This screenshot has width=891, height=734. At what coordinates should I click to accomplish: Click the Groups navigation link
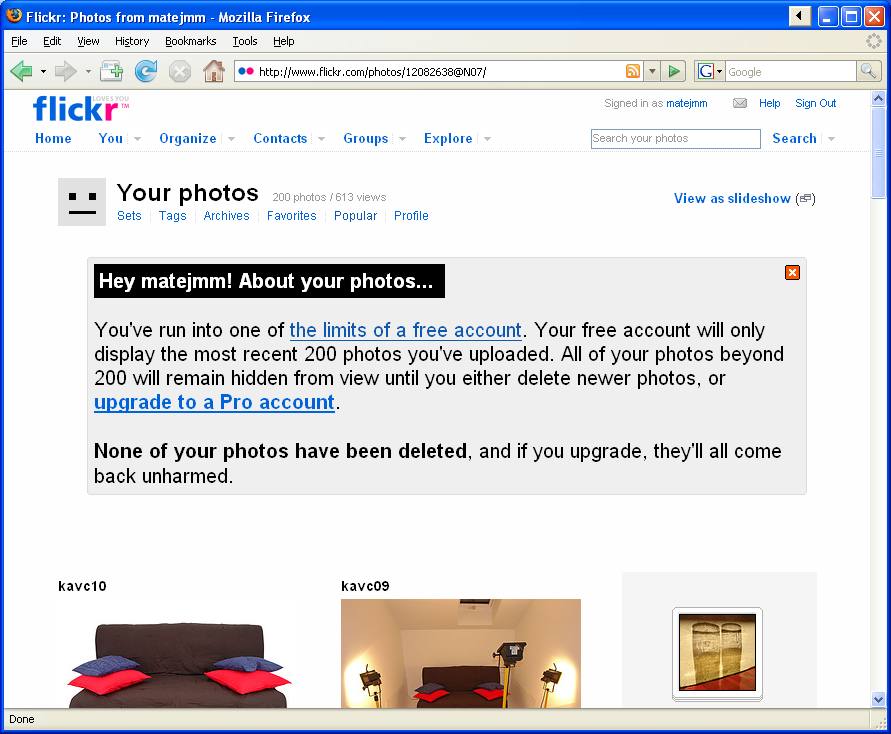365,139
